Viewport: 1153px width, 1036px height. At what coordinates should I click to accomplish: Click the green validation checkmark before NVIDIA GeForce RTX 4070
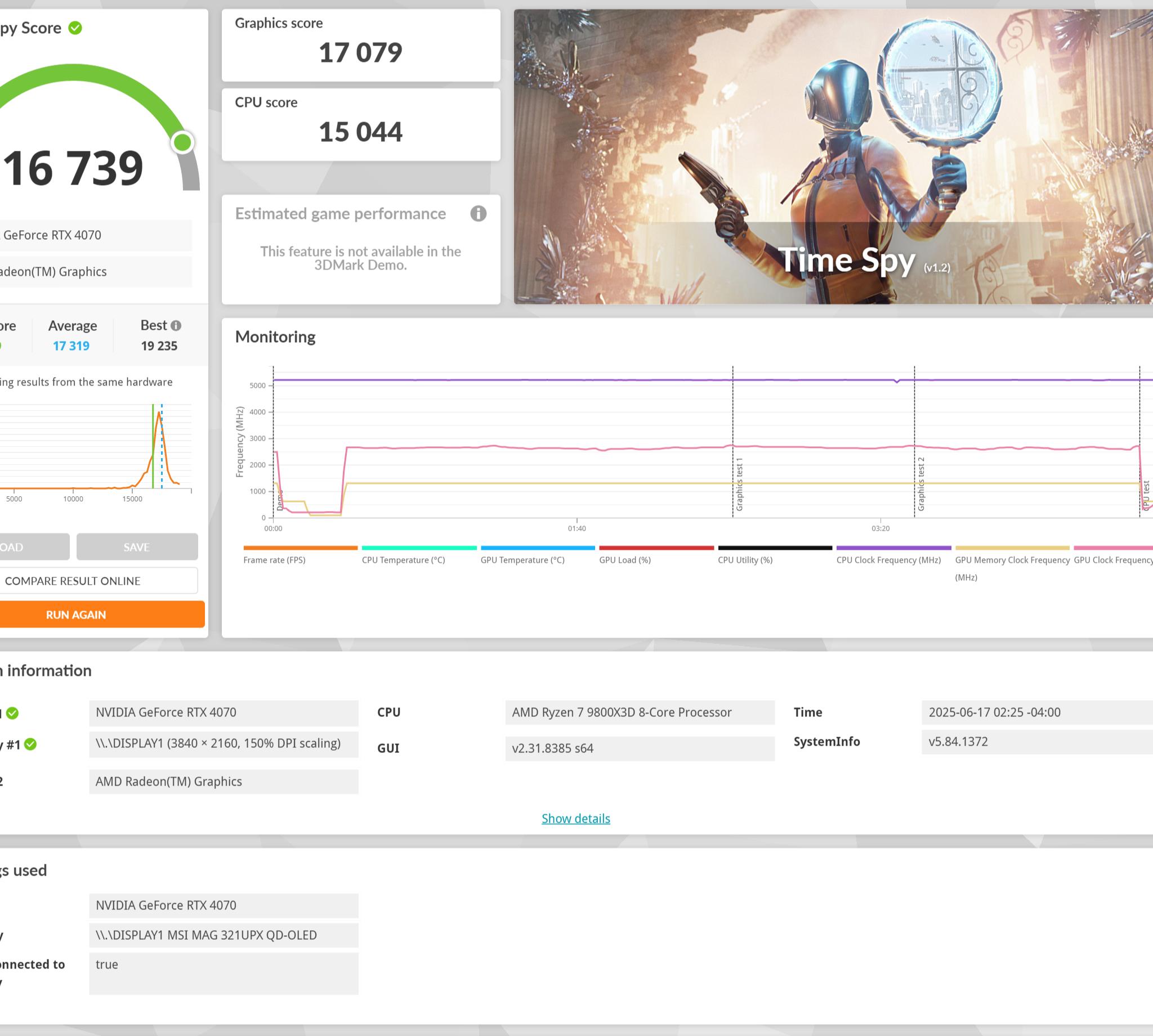[x=12, y=712]
